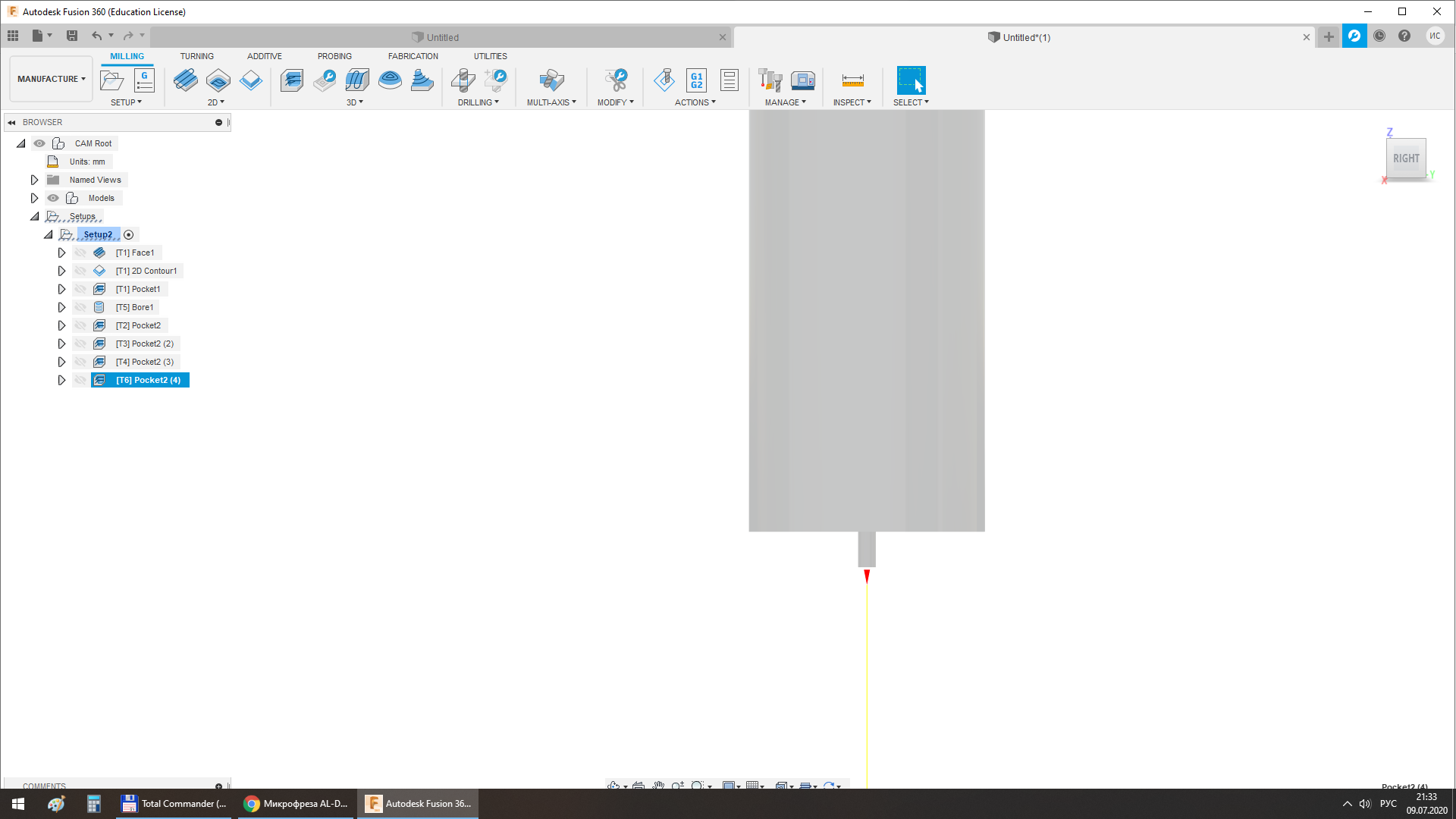Toggle visibility eye of Models
The image size is (1456, 819).
pos(53,198)
